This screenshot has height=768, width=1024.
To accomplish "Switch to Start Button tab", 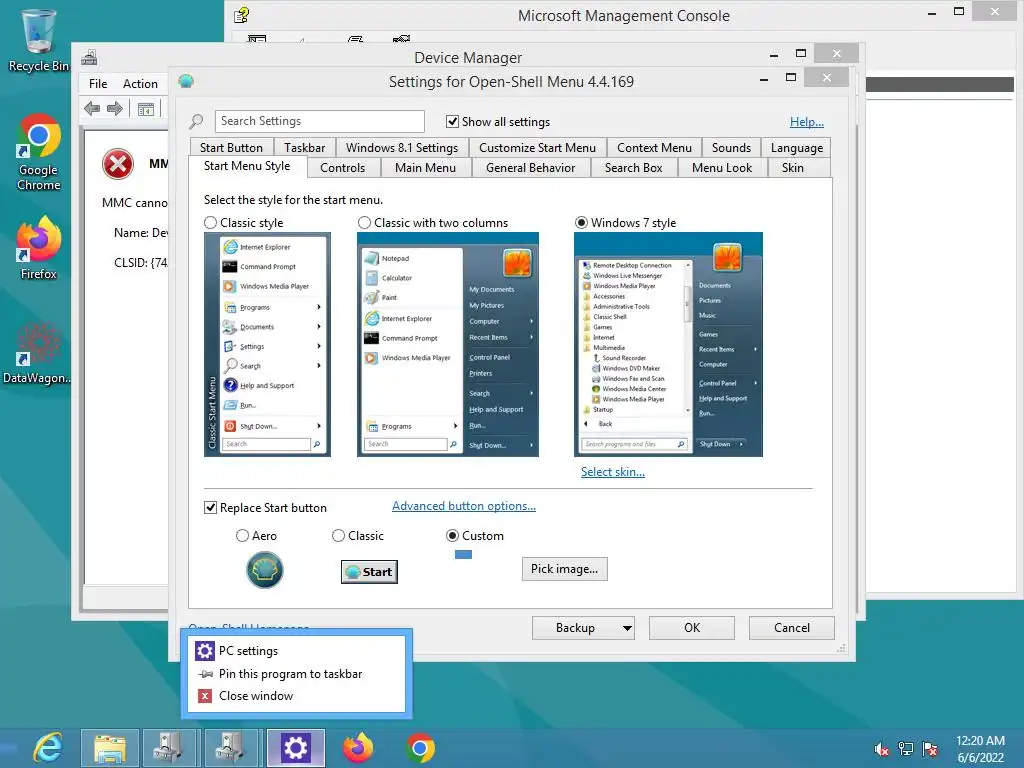I will (231, 148).
